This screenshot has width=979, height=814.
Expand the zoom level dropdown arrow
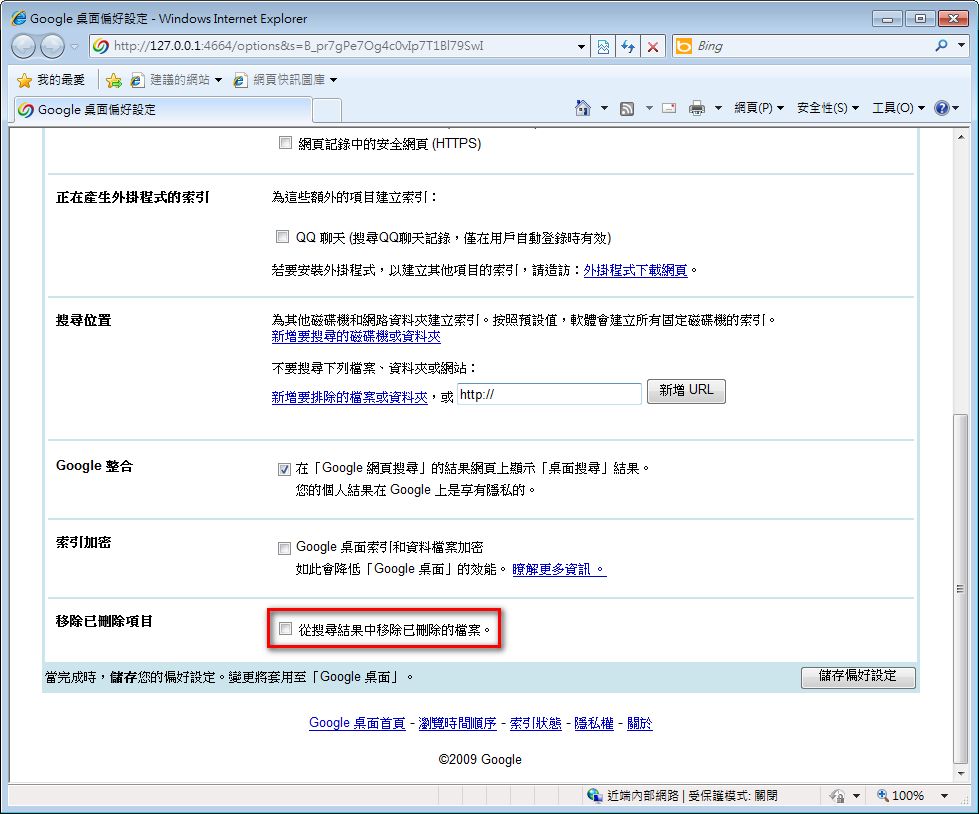pyautogui.click(x=945, y=796)
